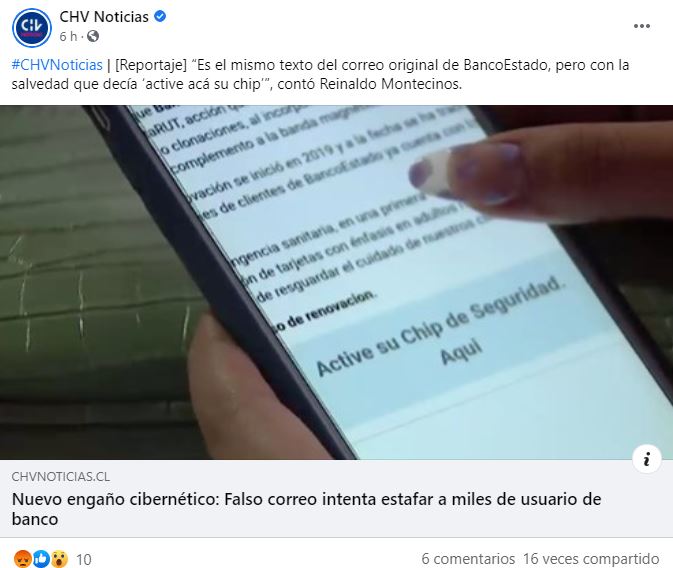Show the 6 comentarios list
Image resolution: width=673 pixels, height=568 pixels.
point(468,559)
